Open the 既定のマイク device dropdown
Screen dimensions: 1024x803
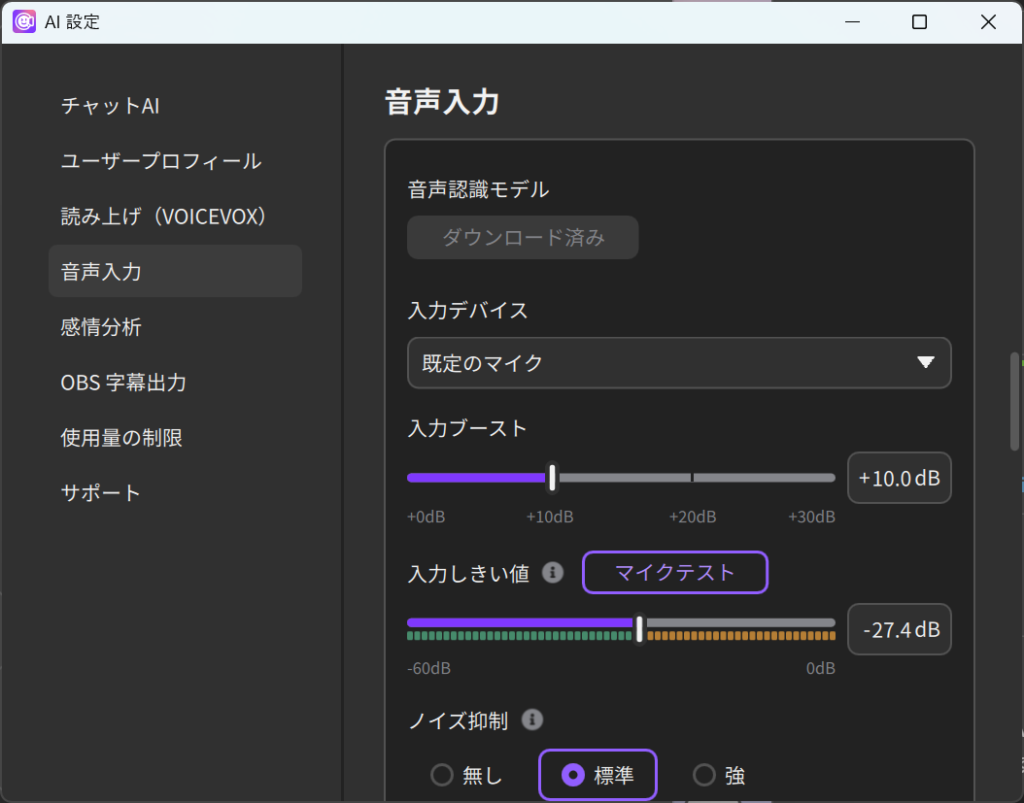[x=679, y=363]
